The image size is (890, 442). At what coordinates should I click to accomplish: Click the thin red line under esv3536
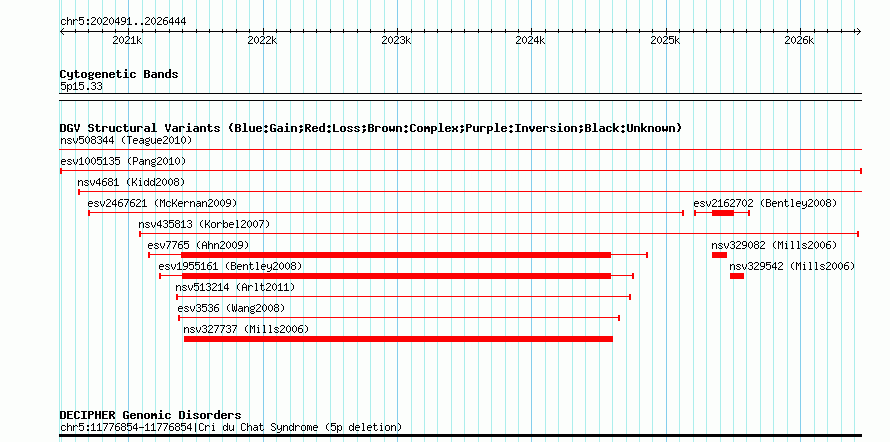tap(399, 318)
